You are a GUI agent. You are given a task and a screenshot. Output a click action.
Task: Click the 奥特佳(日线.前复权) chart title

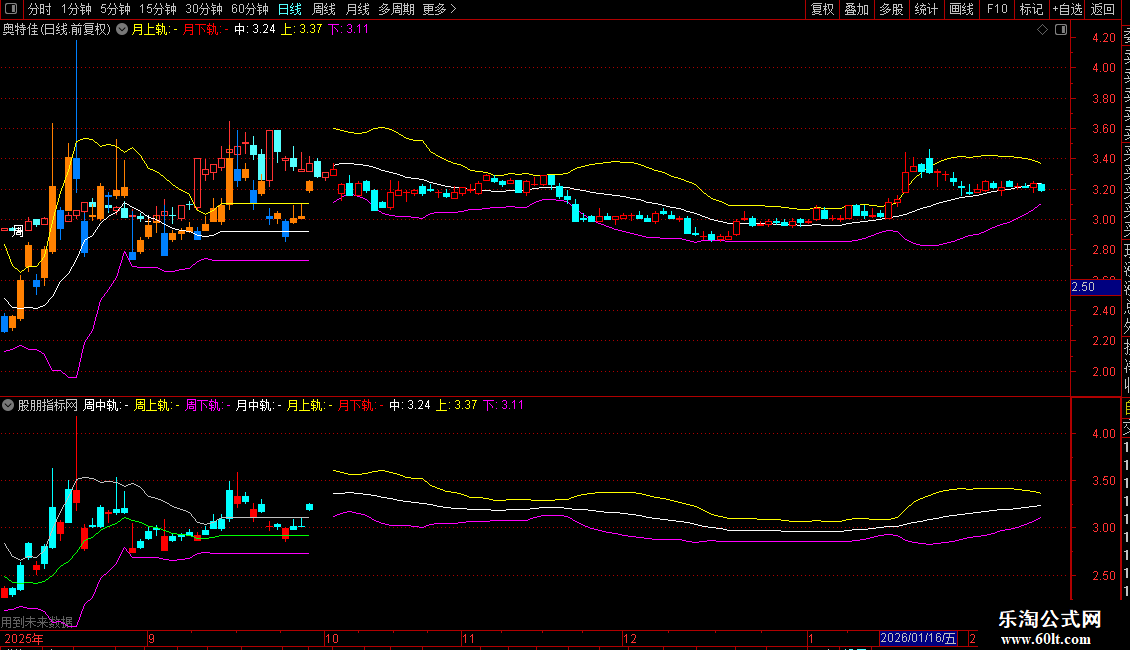[57, 30]
